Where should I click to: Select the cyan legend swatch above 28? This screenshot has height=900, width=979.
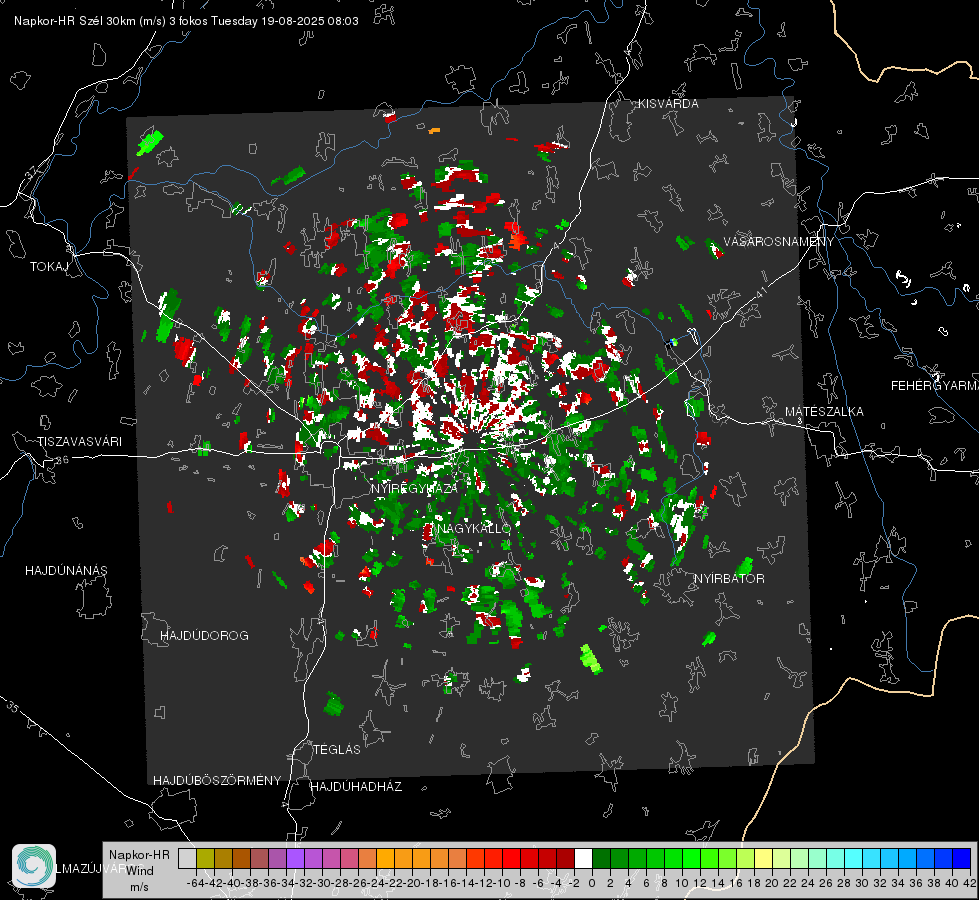click(854, 859)
